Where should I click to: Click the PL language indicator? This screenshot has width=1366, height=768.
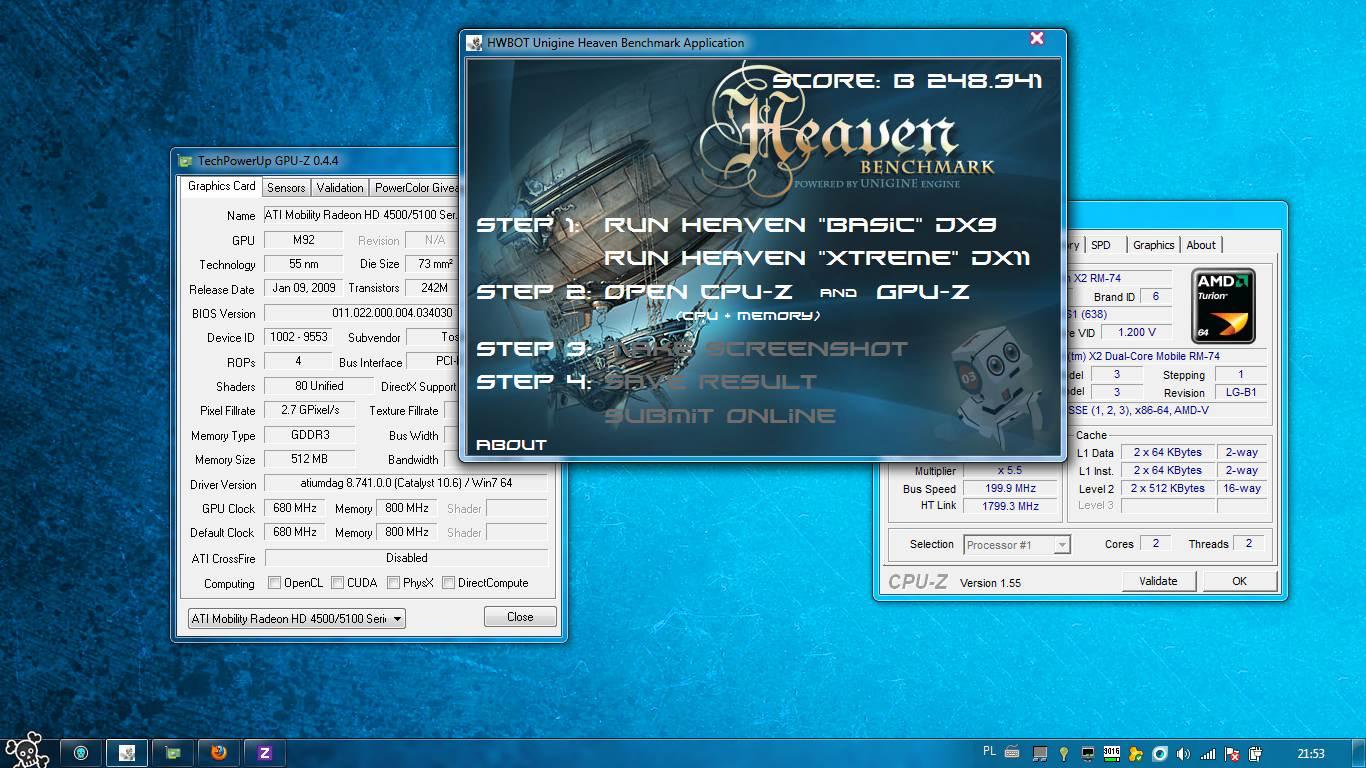989,753
